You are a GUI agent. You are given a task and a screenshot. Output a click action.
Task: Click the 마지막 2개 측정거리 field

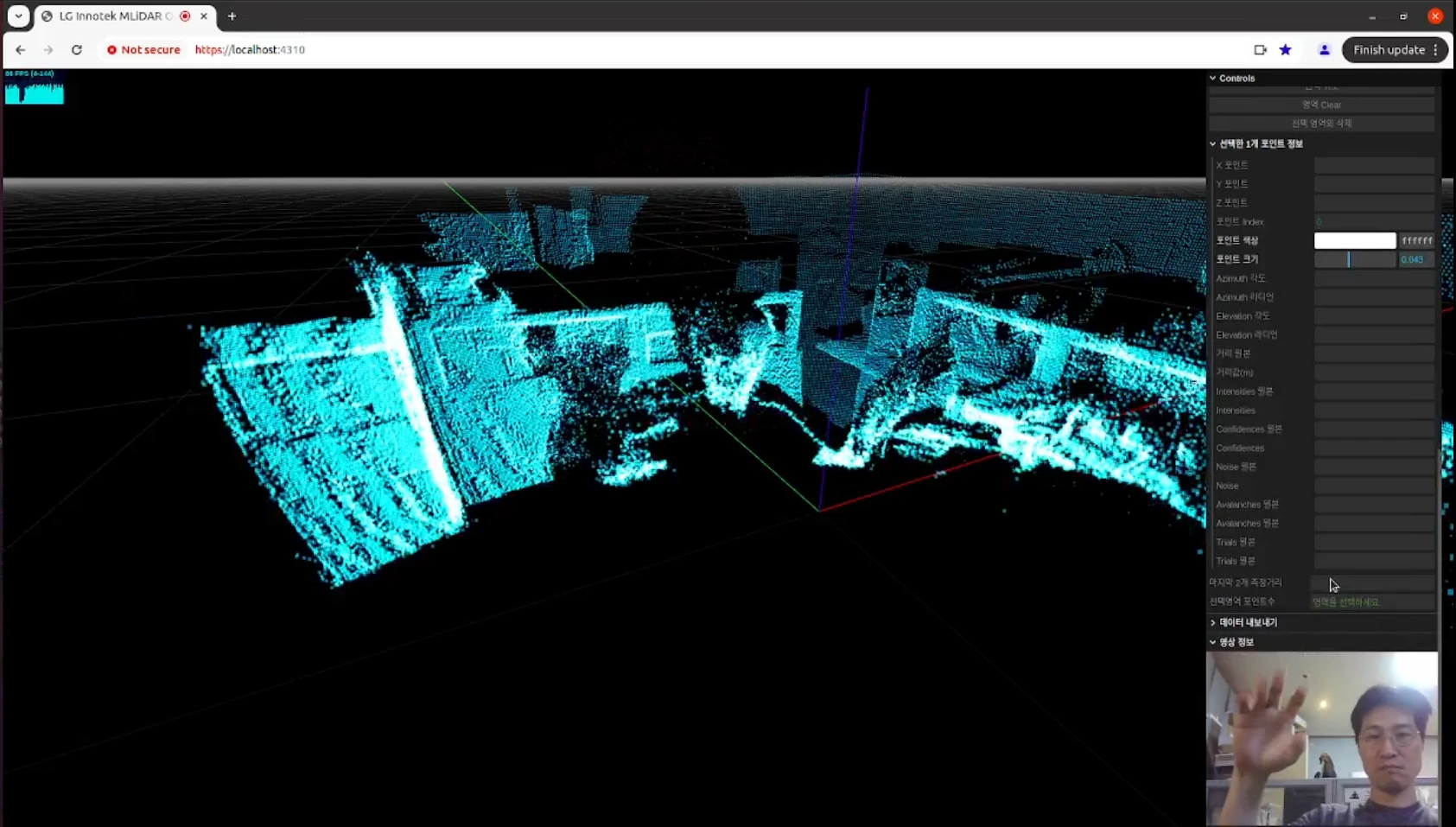point(1374,583)
